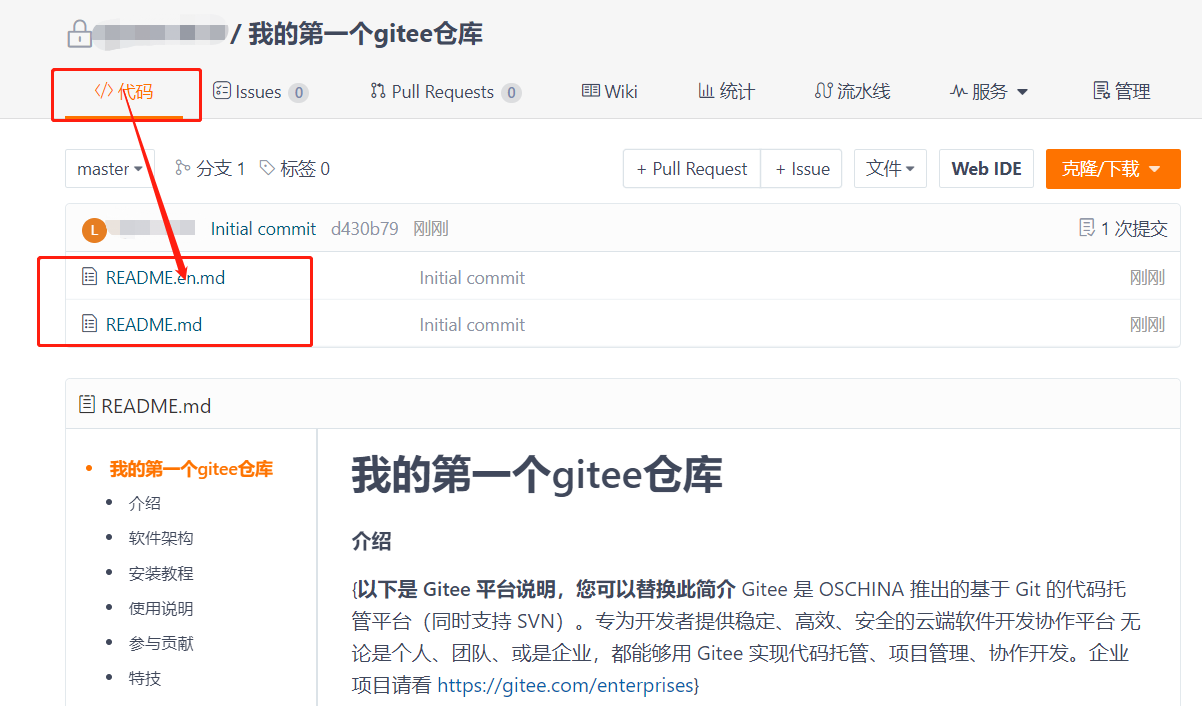Viewport: 1202px width, 706px height.
Task: Click the commit history icon near 1 次提交
Action: click(1087, 229)
